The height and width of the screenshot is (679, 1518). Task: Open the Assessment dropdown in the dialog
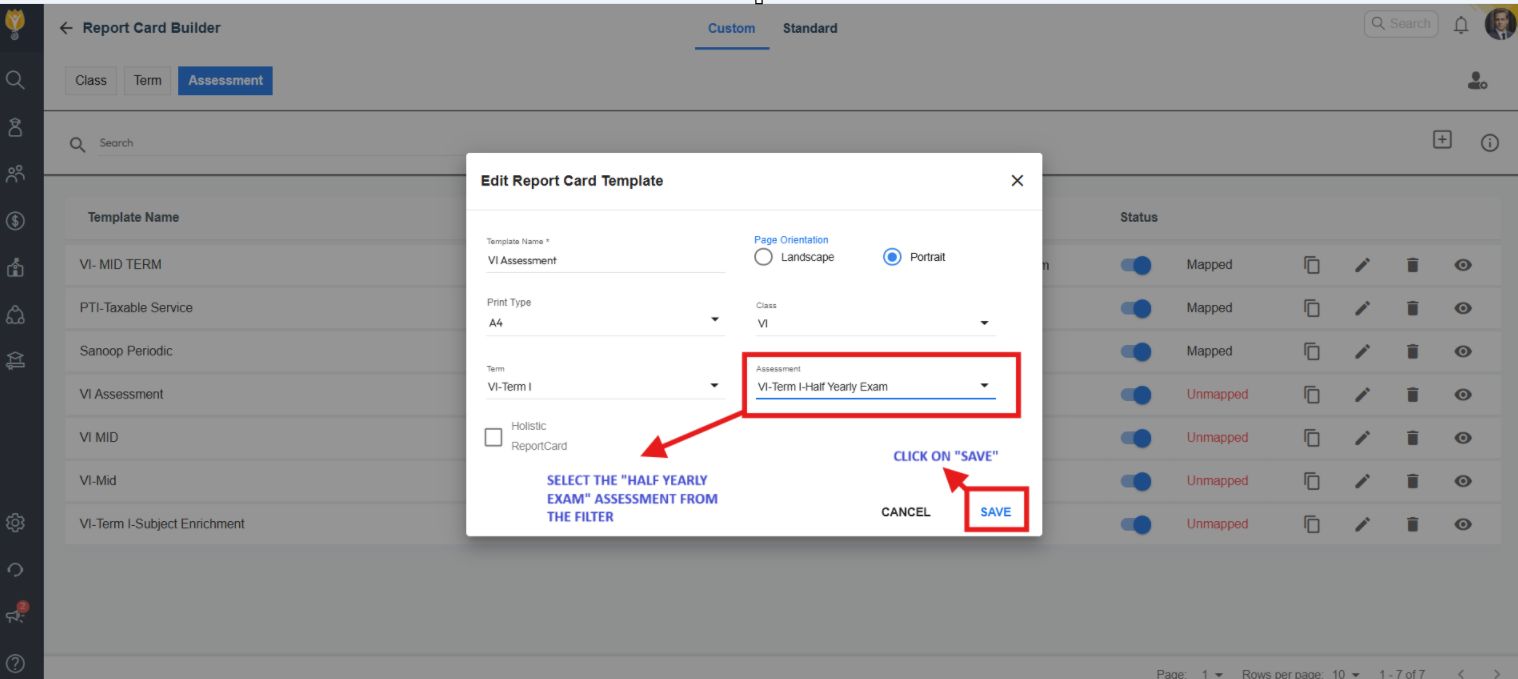point(875,387)
